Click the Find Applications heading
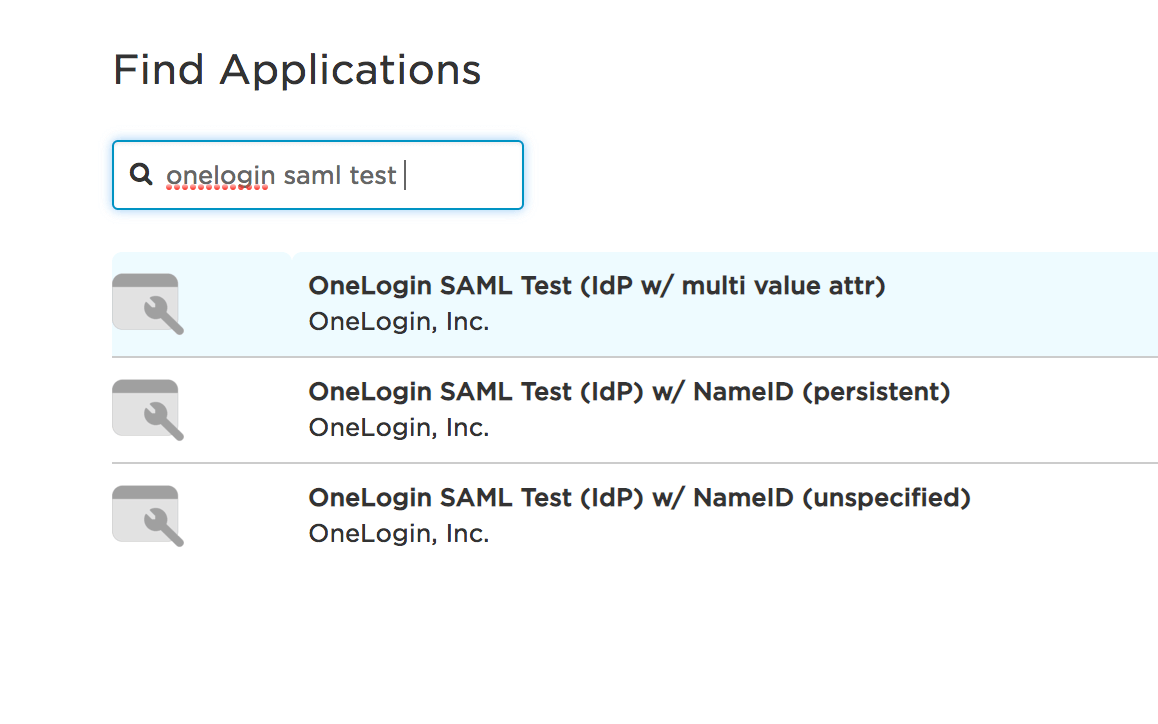Viewport: 1158px width, 724px height. click(296, 69)
